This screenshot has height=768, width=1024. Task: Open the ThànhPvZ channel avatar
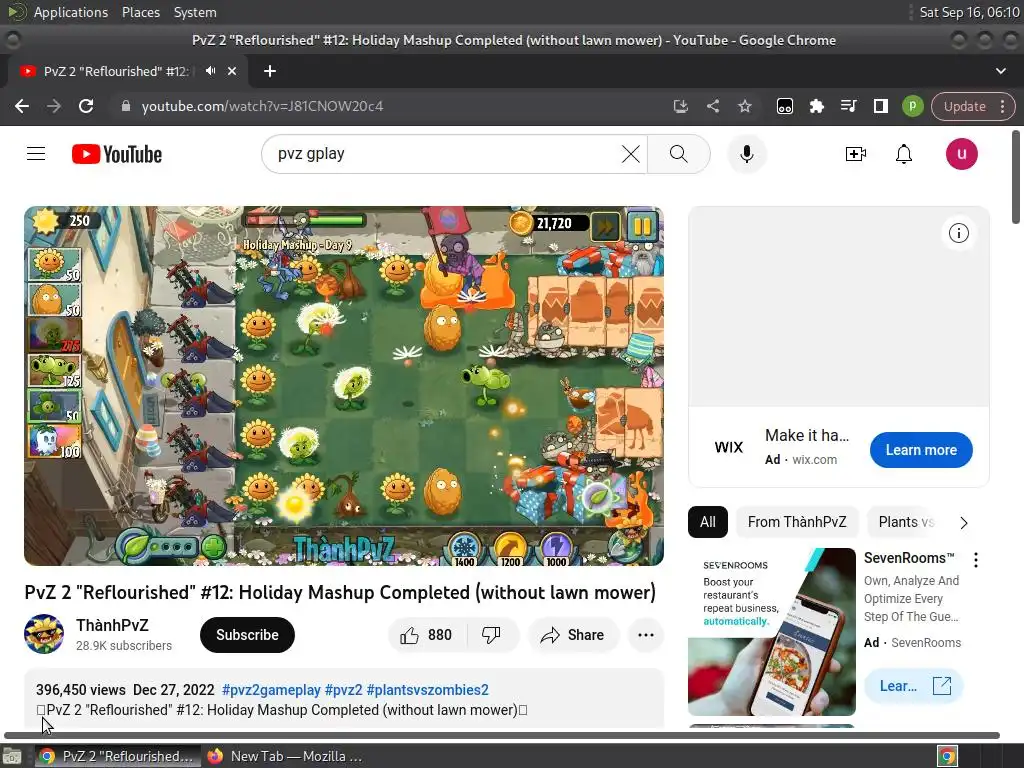point(44,633)
